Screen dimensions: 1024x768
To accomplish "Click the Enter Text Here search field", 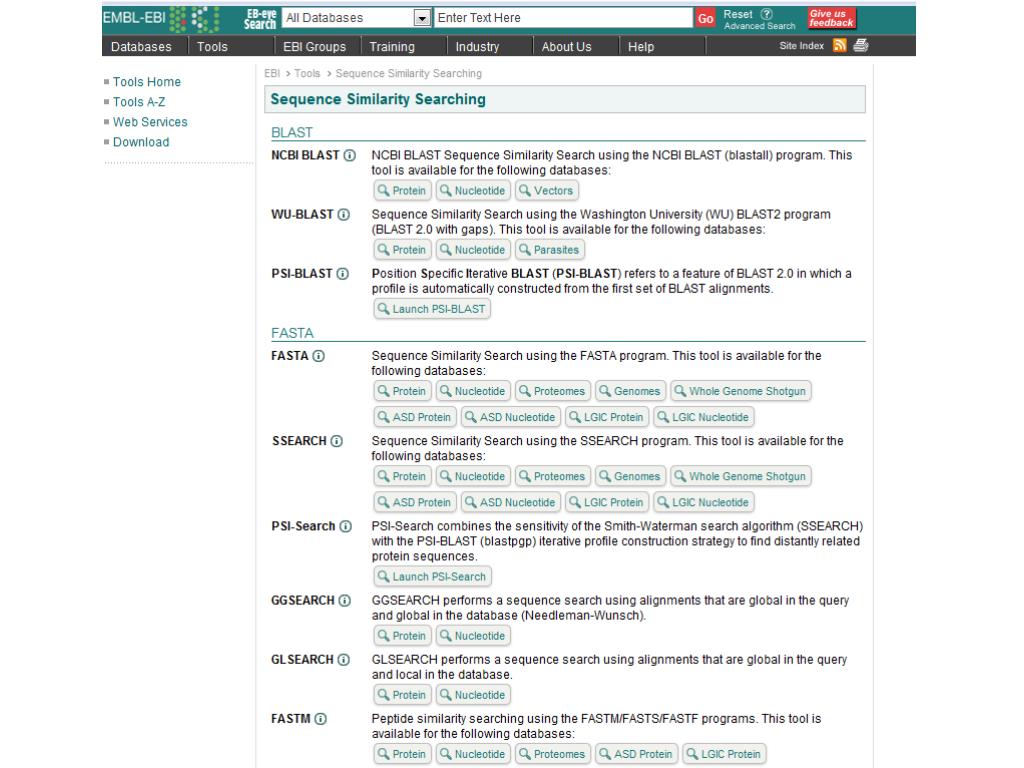I will 563,18.
